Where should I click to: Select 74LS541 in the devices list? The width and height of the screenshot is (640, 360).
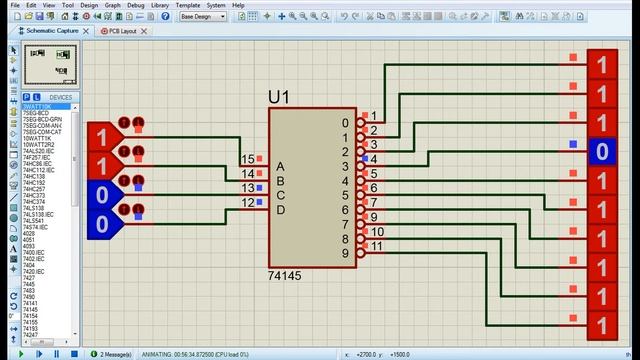tap(33, 221)
